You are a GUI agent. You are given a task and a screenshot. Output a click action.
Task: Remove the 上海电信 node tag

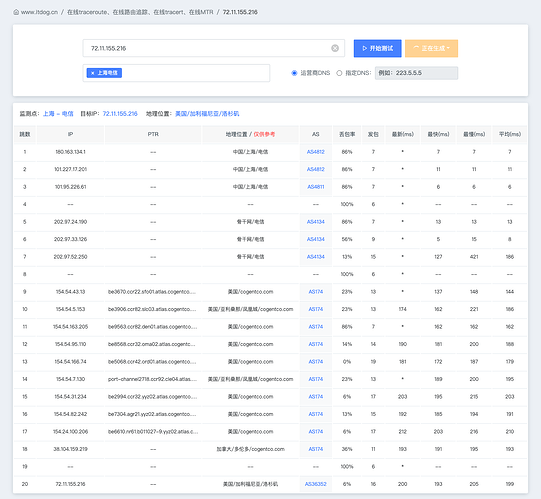click(92, 73)
